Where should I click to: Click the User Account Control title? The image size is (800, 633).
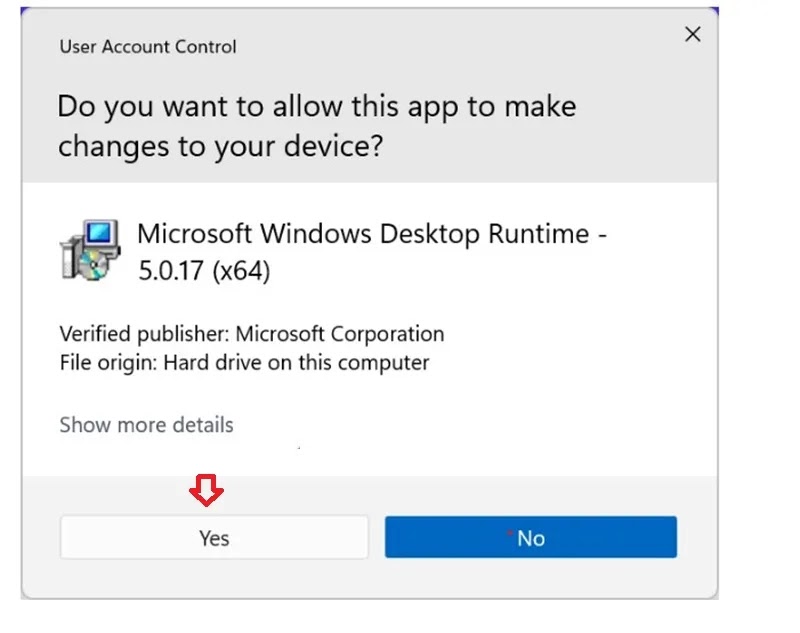pos(148,47)
